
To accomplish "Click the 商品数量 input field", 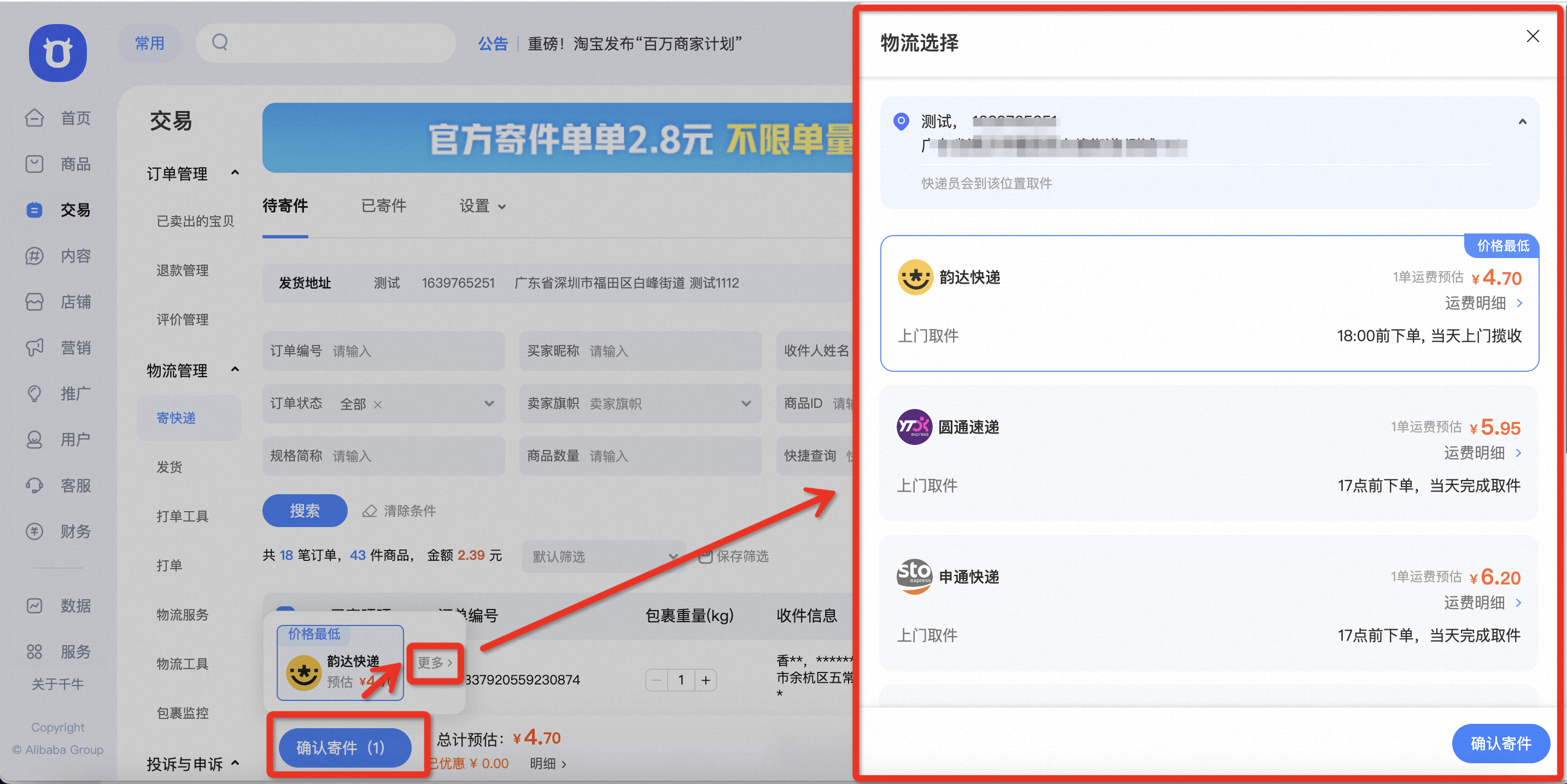I will pos(641,455).
